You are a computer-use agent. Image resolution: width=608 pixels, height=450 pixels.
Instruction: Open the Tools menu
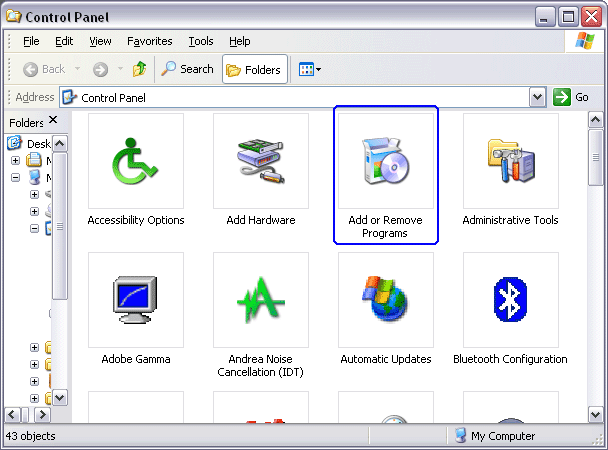click(x=201, y=41)
